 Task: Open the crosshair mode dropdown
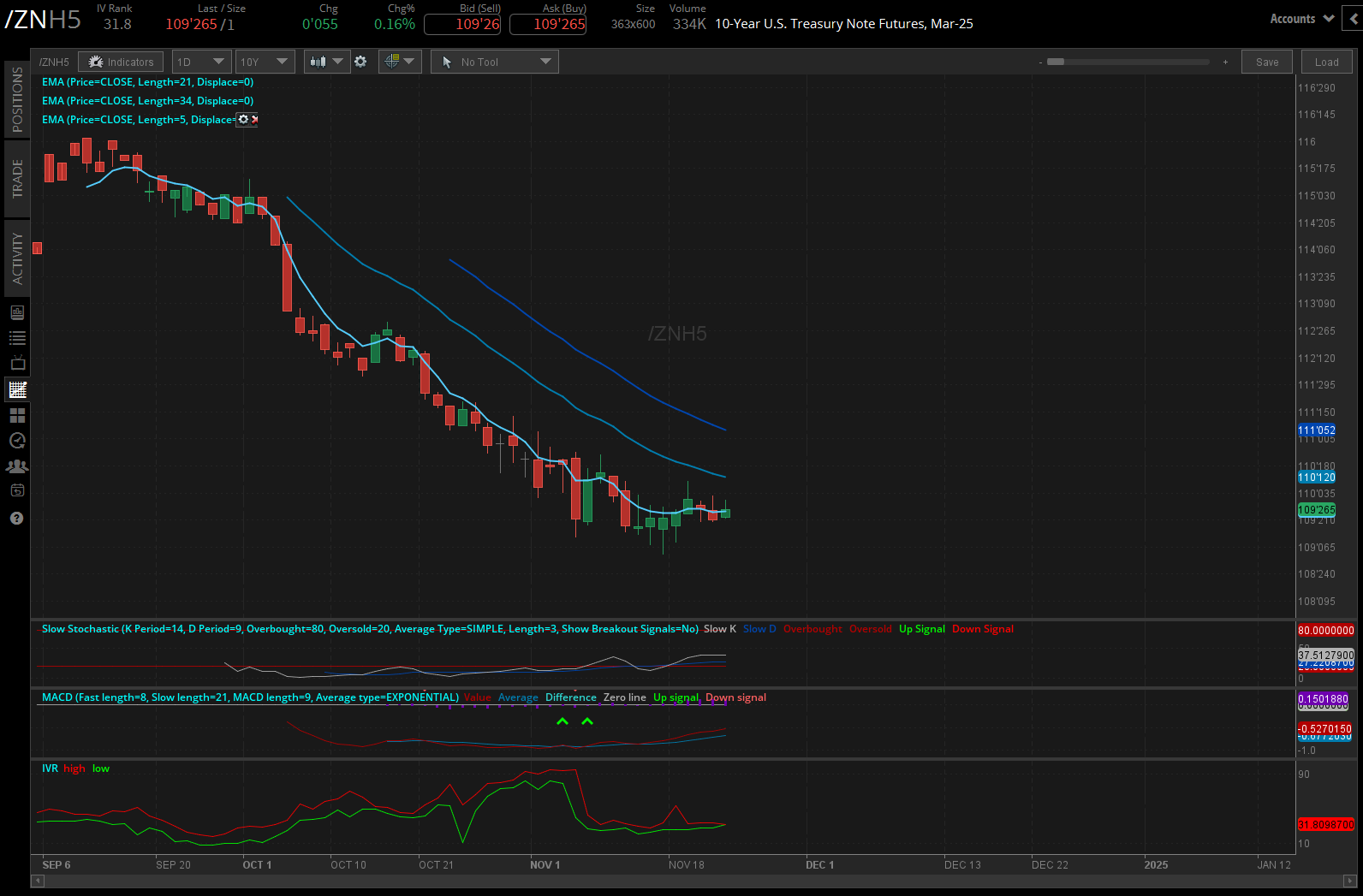[400, 62]
